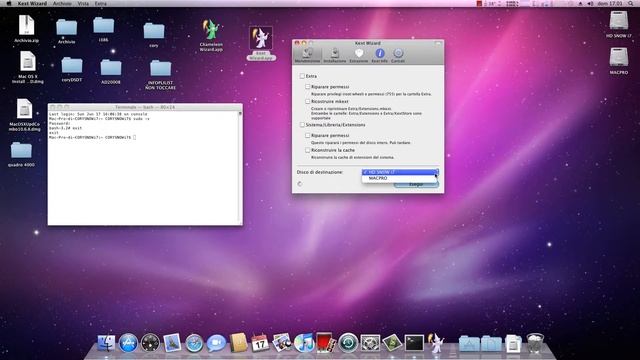Viewport: 640px width, 360px height.
Task: Open Dashboard from the Dock
Action: (150, 343)
